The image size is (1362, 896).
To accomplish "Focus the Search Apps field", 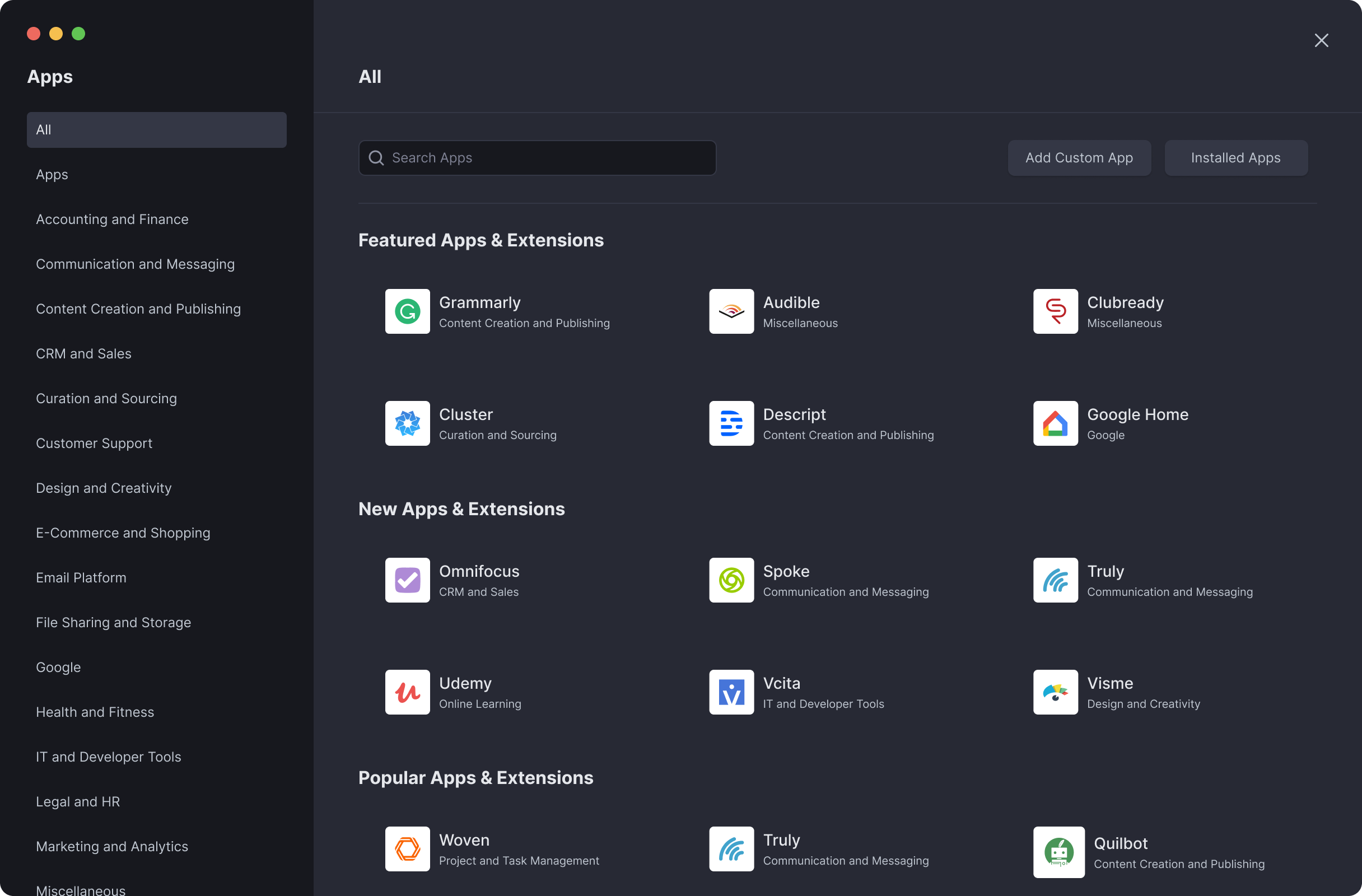I will click(538, 158).
